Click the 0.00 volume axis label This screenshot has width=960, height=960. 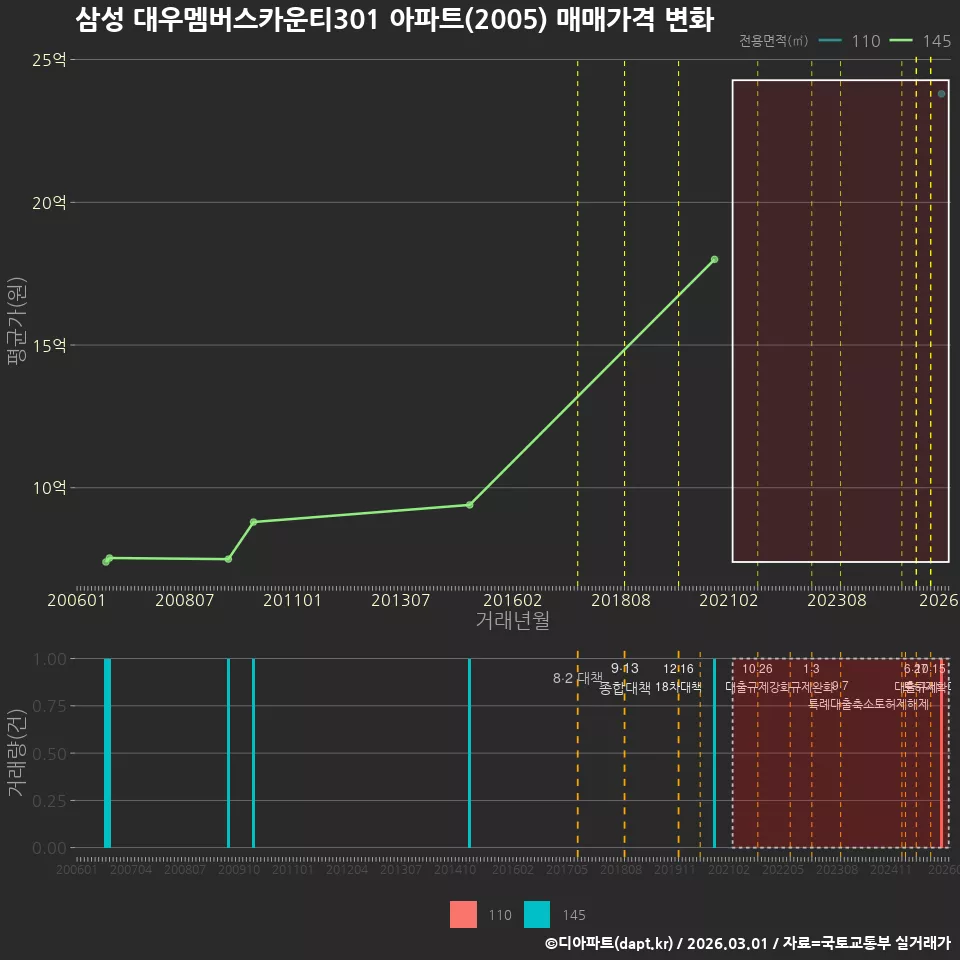[49, 848]
